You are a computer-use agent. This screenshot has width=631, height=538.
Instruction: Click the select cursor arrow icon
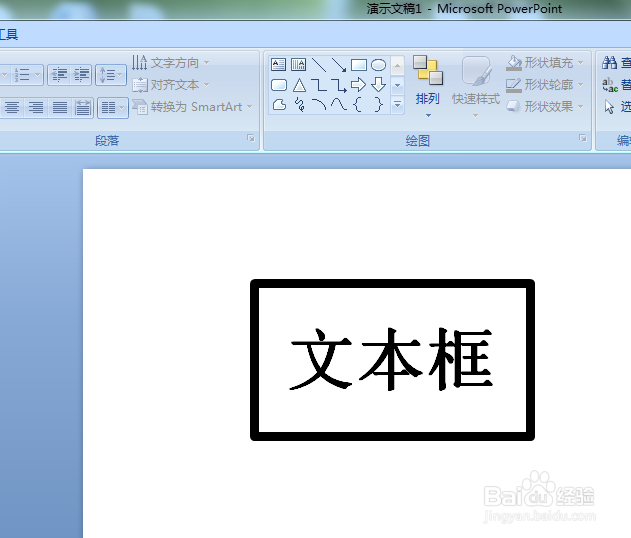click(x=609, y=107)
